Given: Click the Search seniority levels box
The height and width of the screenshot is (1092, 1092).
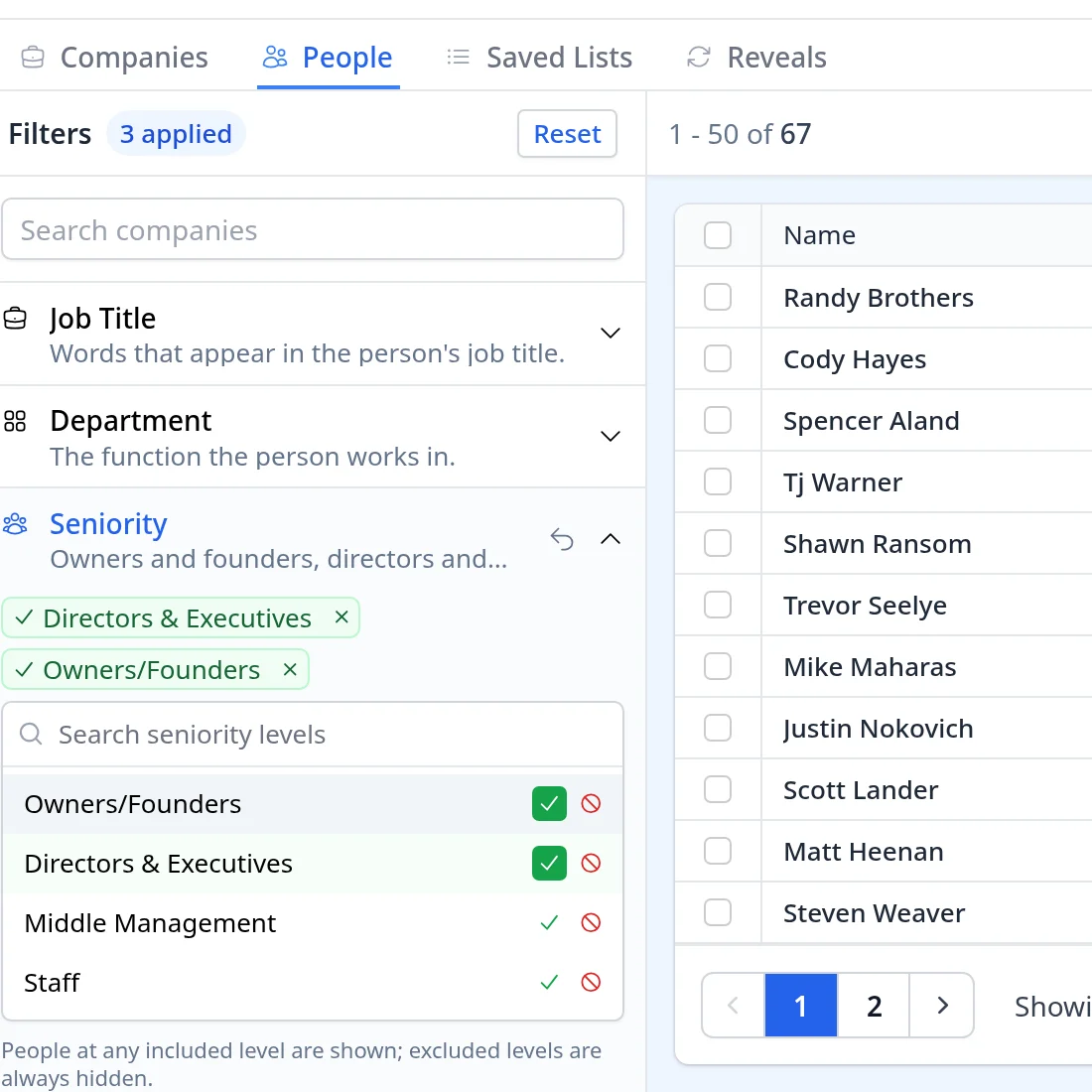Looking at the screenshot, I should coord(313,735).
